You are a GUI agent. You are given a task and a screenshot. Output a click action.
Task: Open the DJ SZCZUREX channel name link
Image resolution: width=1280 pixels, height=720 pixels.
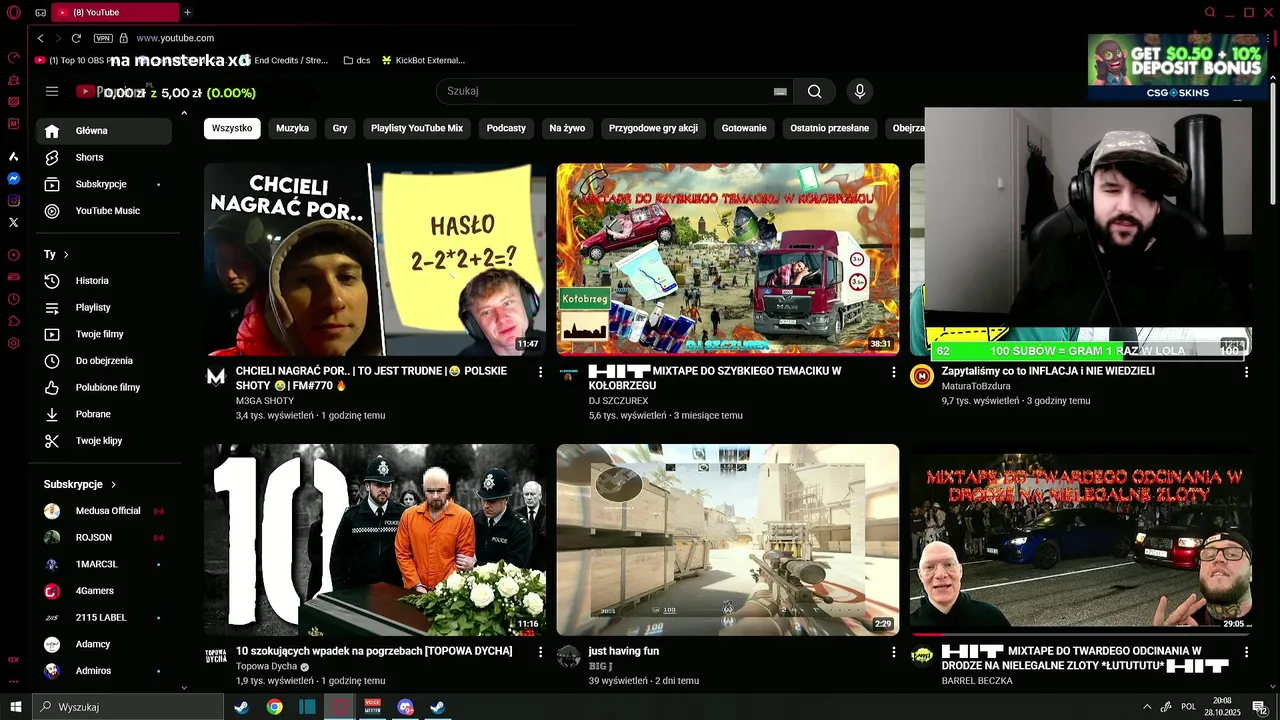(x=618, y=401)
